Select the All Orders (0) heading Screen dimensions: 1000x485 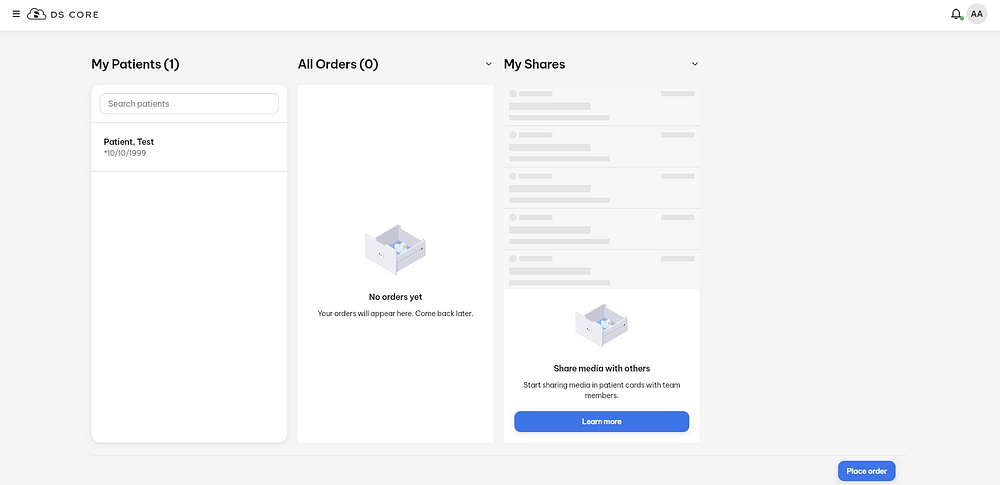338,64
